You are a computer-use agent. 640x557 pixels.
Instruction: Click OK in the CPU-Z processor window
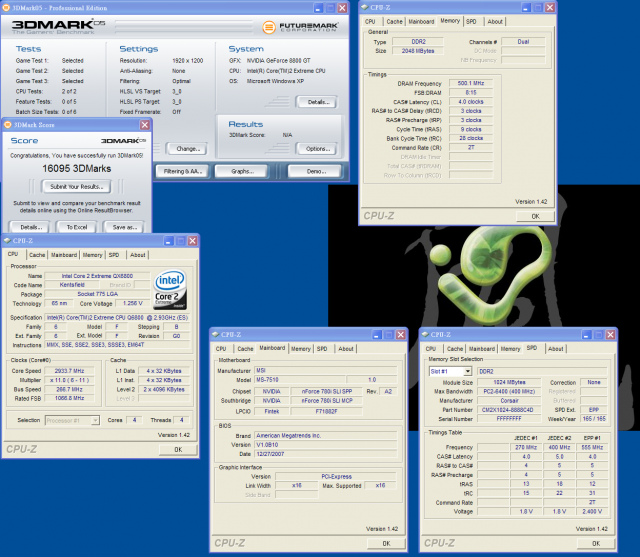point(178,450)
